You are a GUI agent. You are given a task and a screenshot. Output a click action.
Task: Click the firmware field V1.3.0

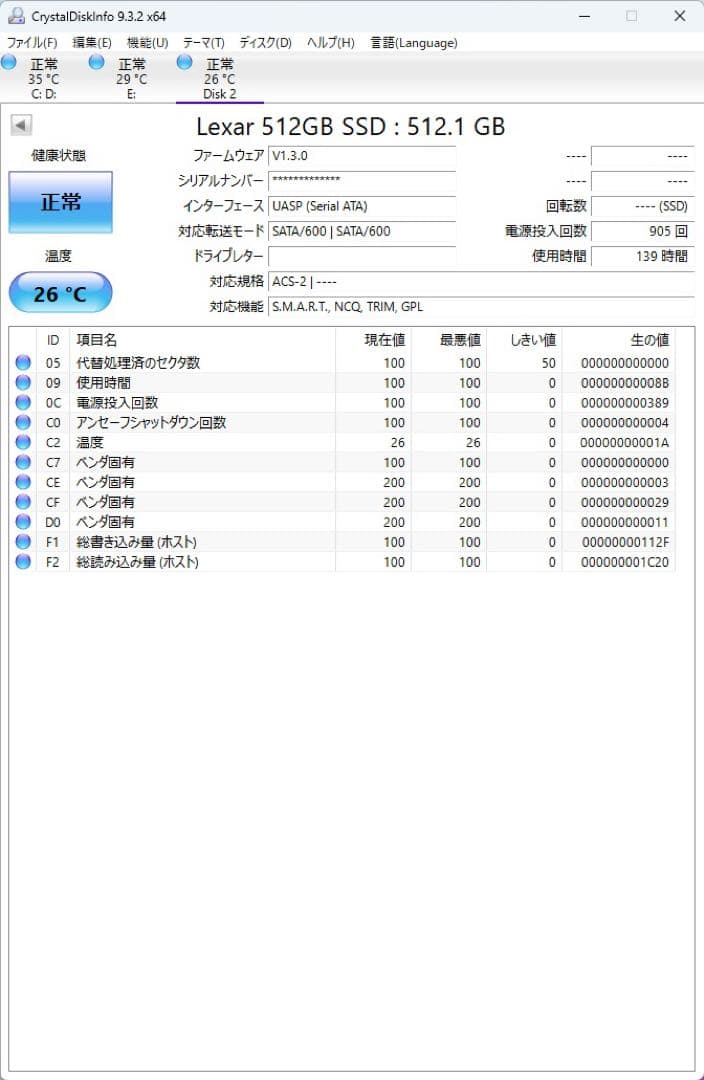362,156
